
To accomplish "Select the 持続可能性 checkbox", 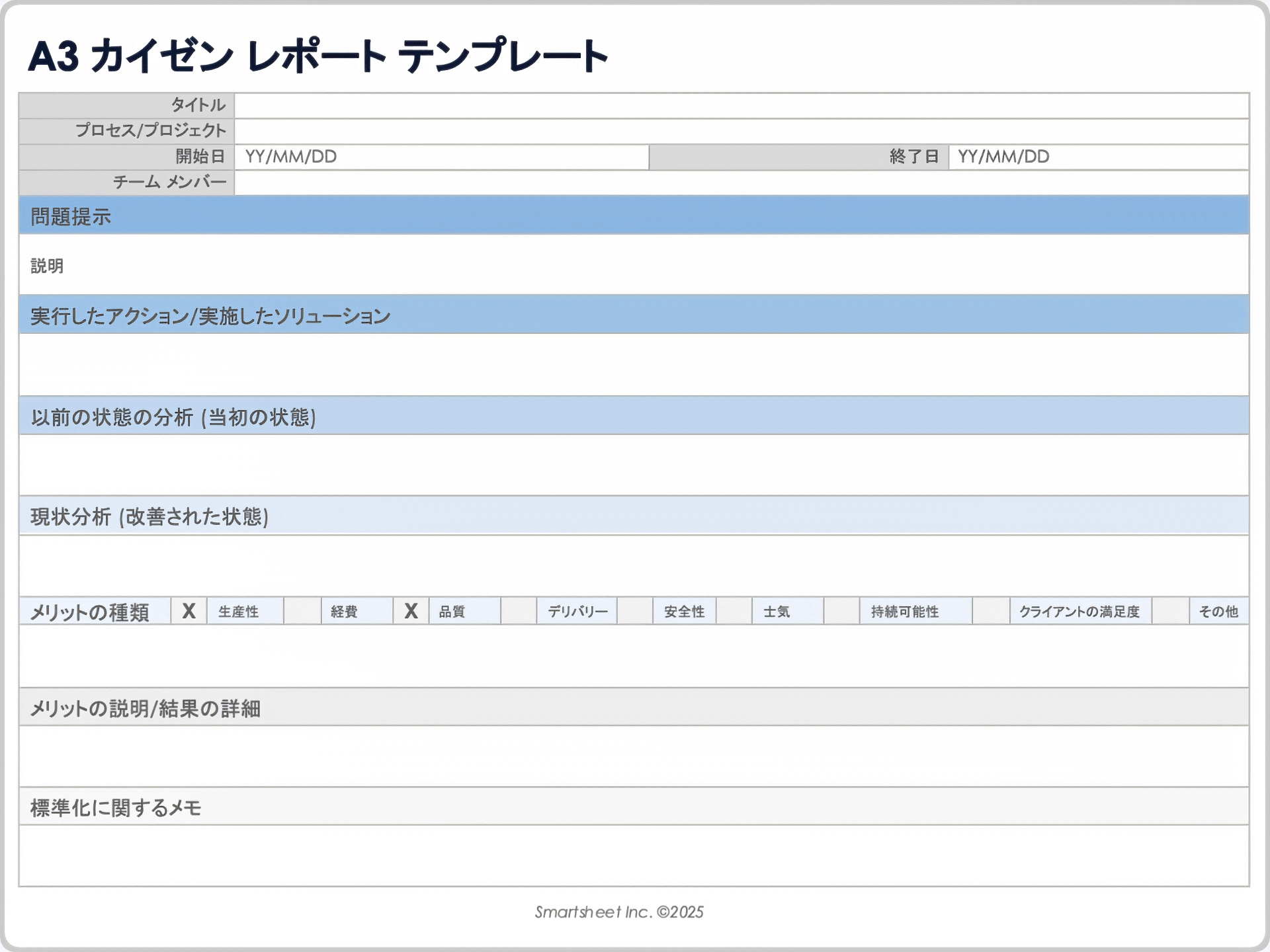I will coord(841,611).
